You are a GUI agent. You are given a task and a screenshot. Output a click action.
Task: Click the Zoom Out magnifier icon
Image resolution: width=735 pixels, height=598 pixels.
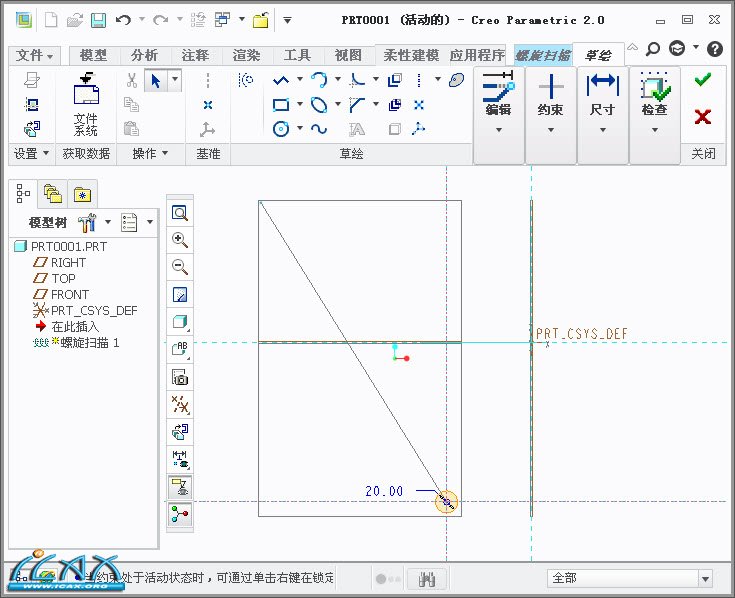click(180, 267)
